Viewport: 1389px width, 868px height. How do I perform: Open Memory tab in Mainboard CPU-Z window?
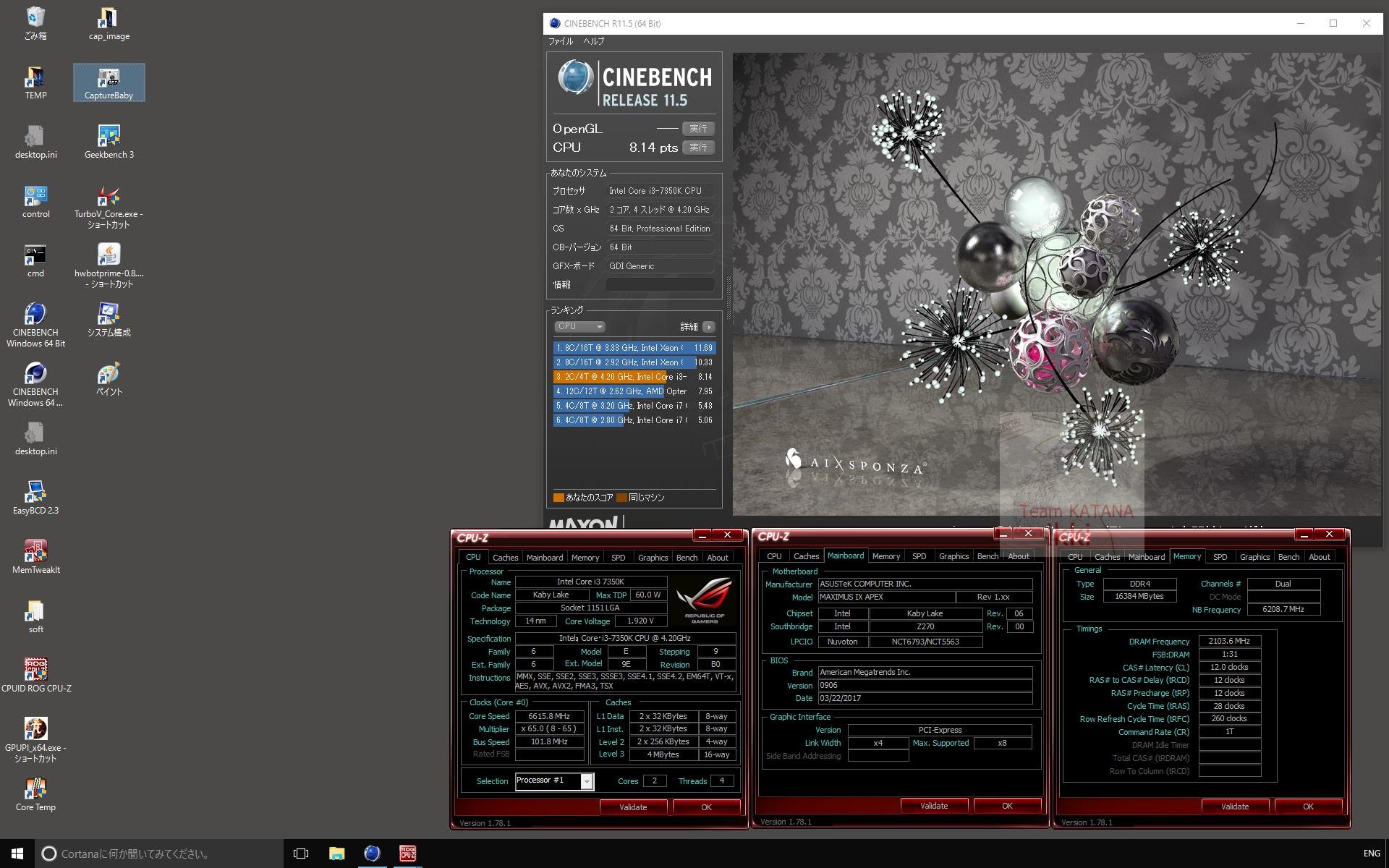[x=885, y=557]
